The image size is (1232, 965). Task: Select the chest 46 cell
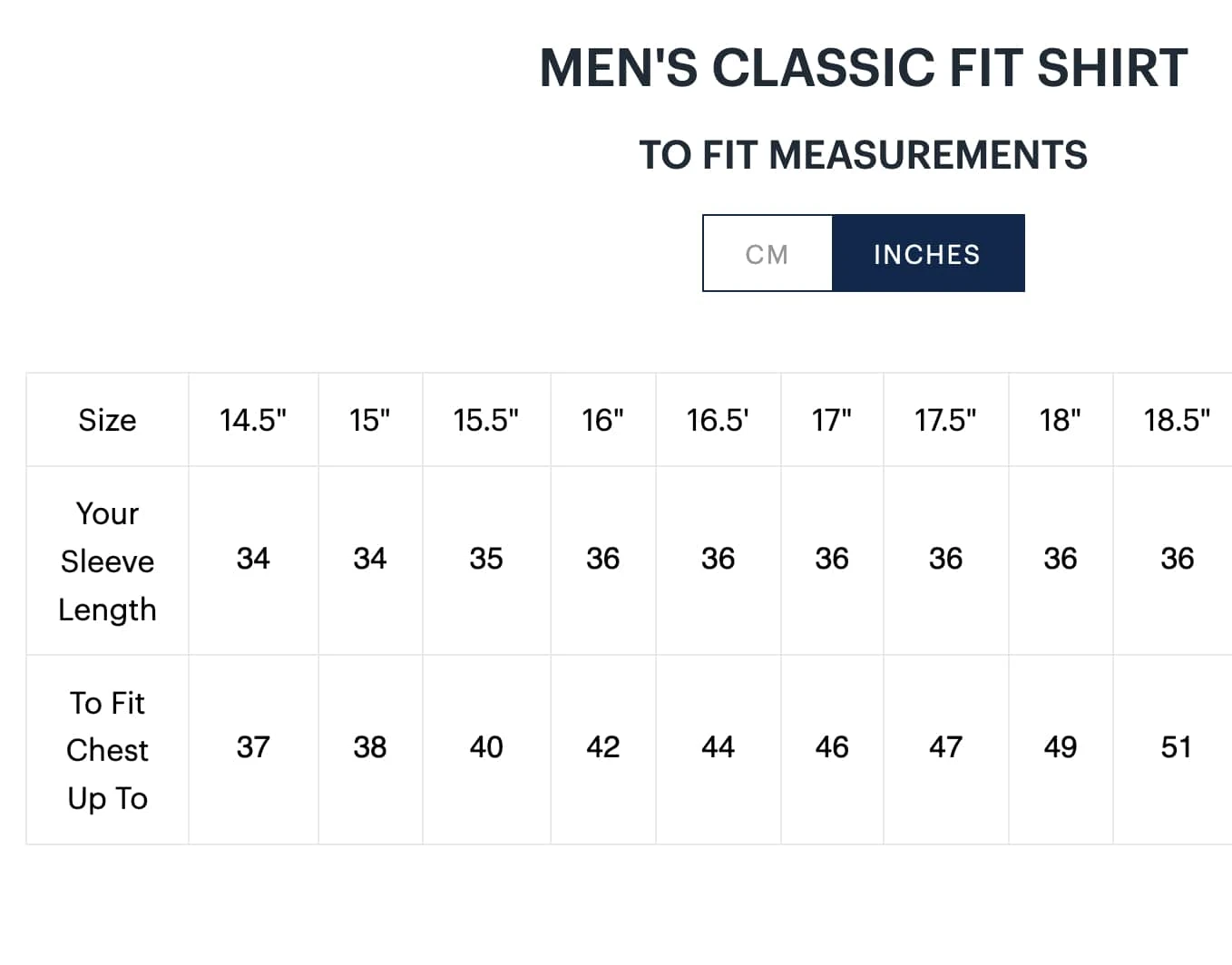pos(831,747)
